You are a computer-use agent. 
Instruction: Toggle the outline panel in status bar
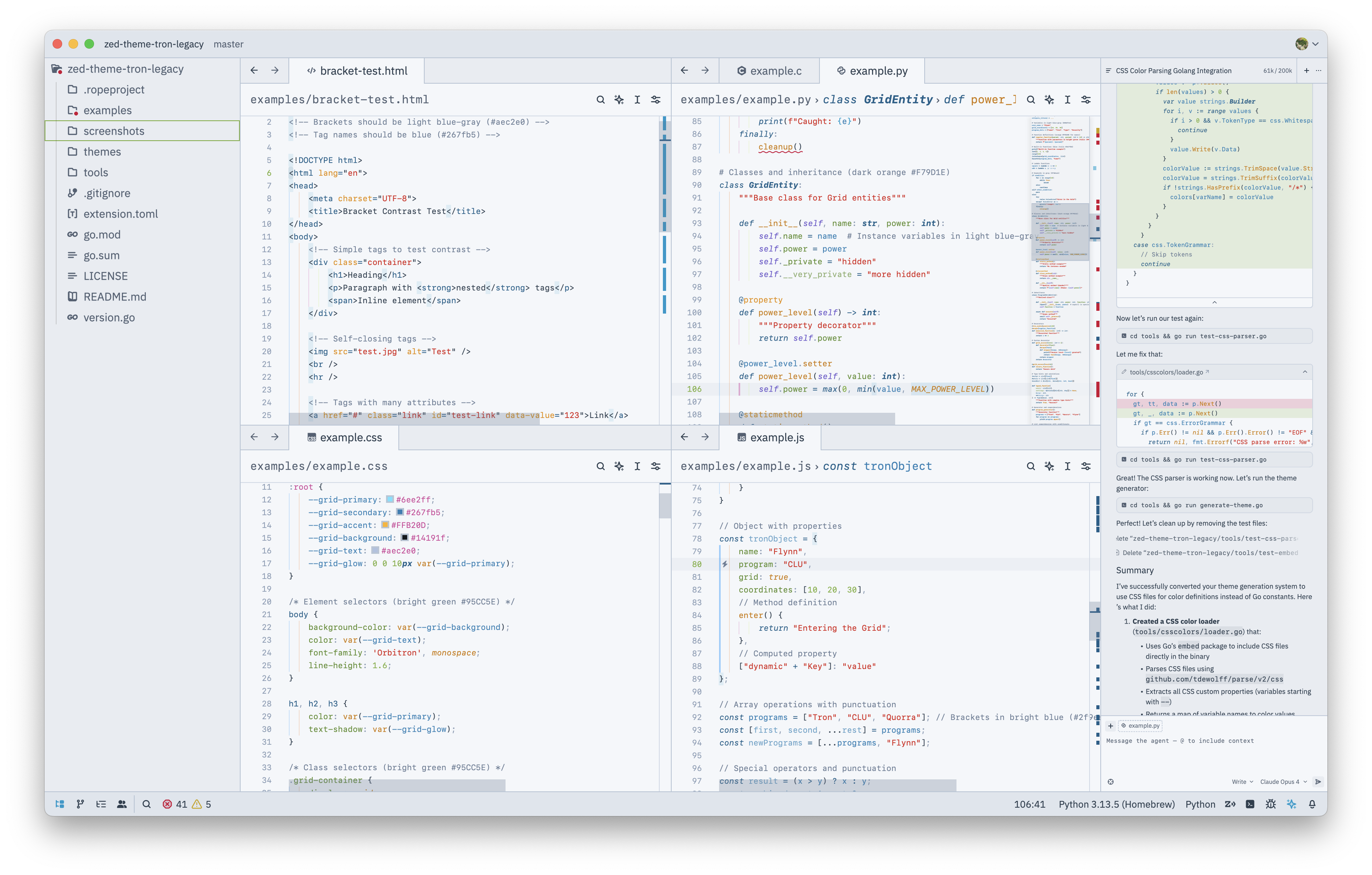[x=101, y=804]
